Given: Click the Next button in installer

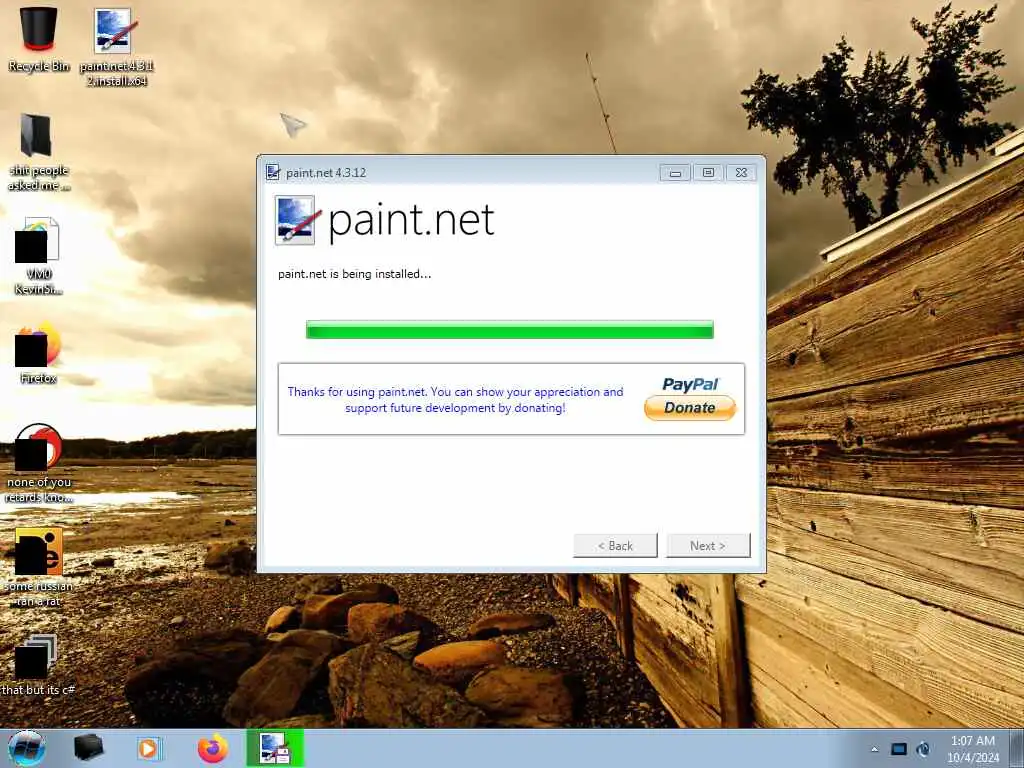Looking at the screenshot, I should (708, 545).
